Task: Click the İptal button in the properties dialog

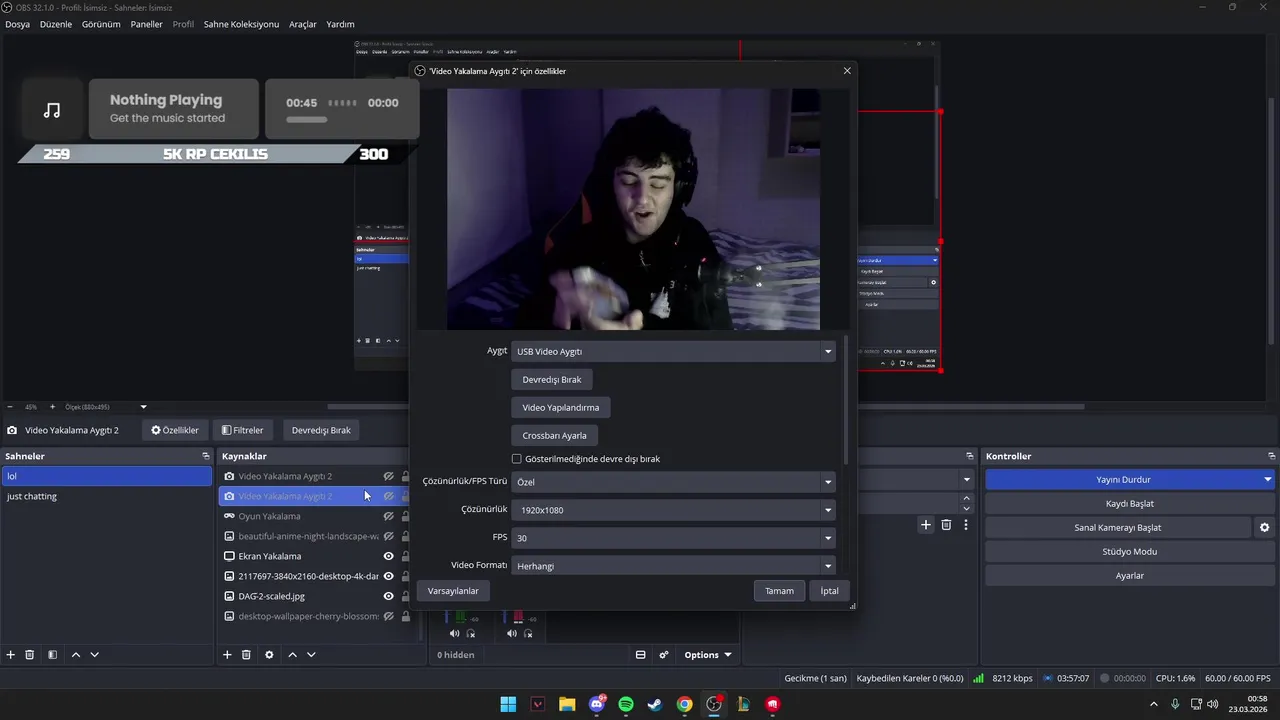Action: [x=830, y=591]
